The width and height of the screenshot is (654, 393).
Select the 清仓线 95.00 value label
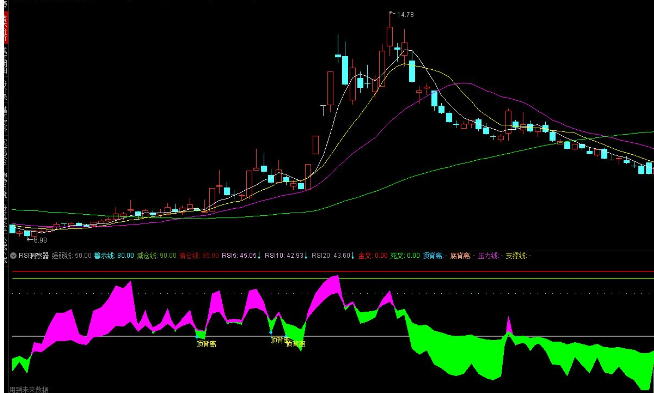199,256
